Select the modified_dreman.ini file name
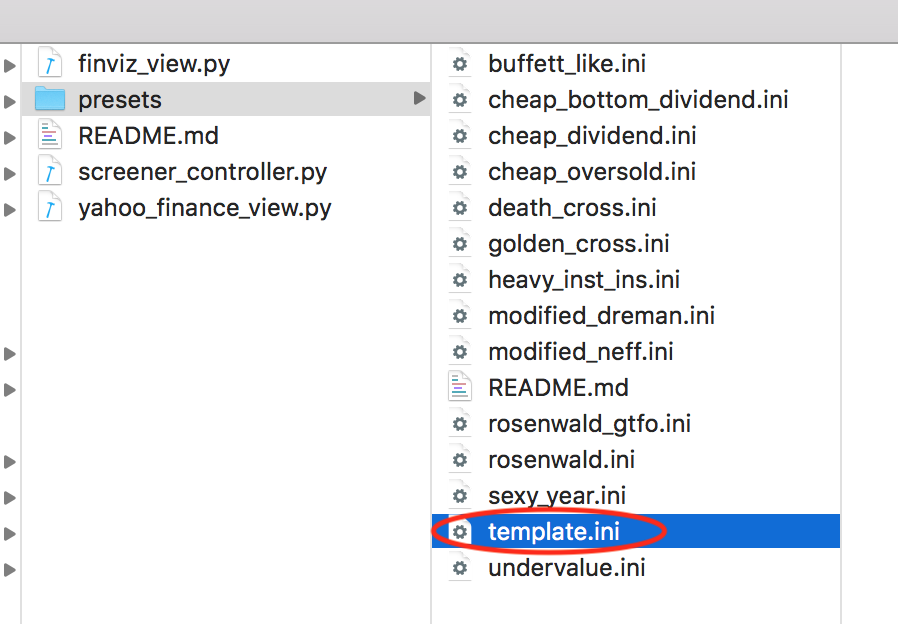This screenshot has width=898, height=624. [x=601, y=316]
